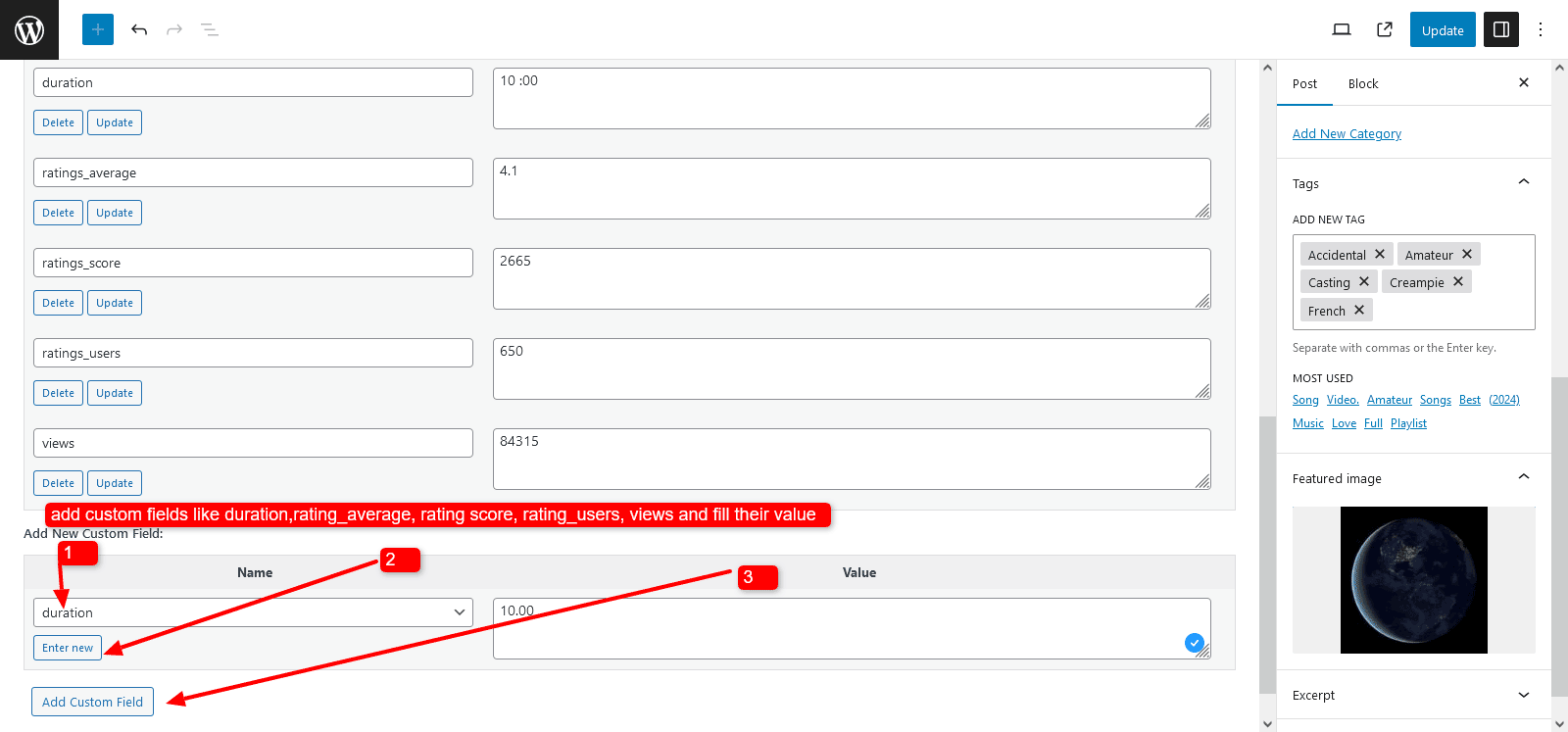
Task: Delete the ratings_score custom field
Action: pyautogui.click(x=58, y=303)
